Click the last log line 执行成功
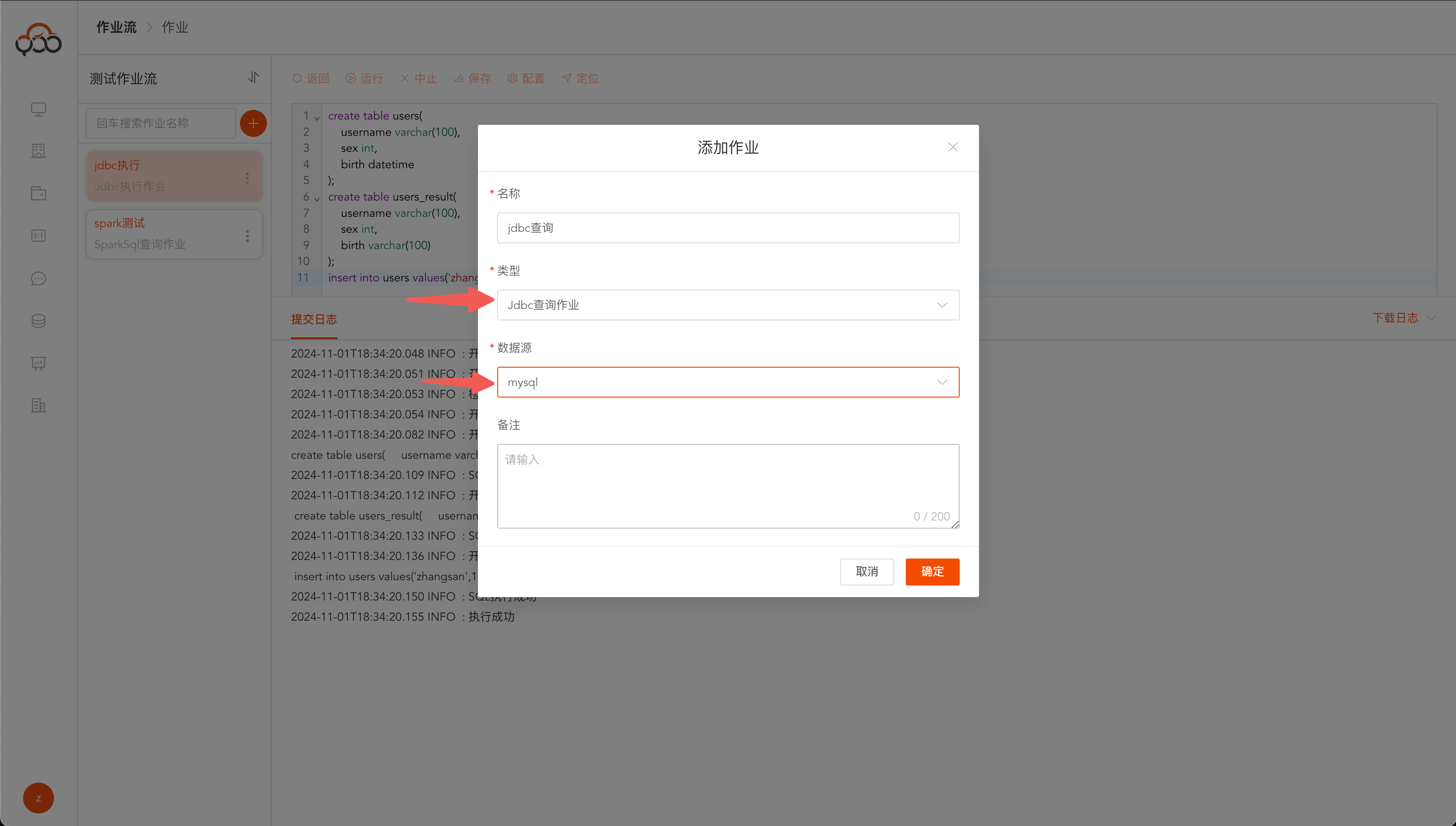The width and height of the screenshot is (1456, 826). [403, 617]
